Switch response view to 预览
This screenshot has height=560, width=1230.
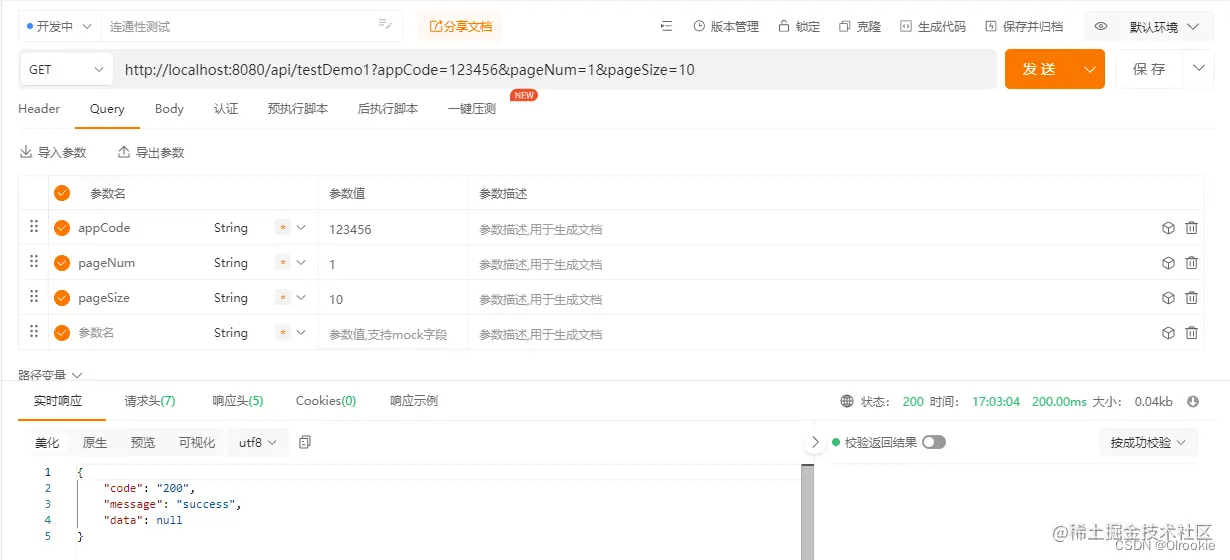tap(143, 442)
